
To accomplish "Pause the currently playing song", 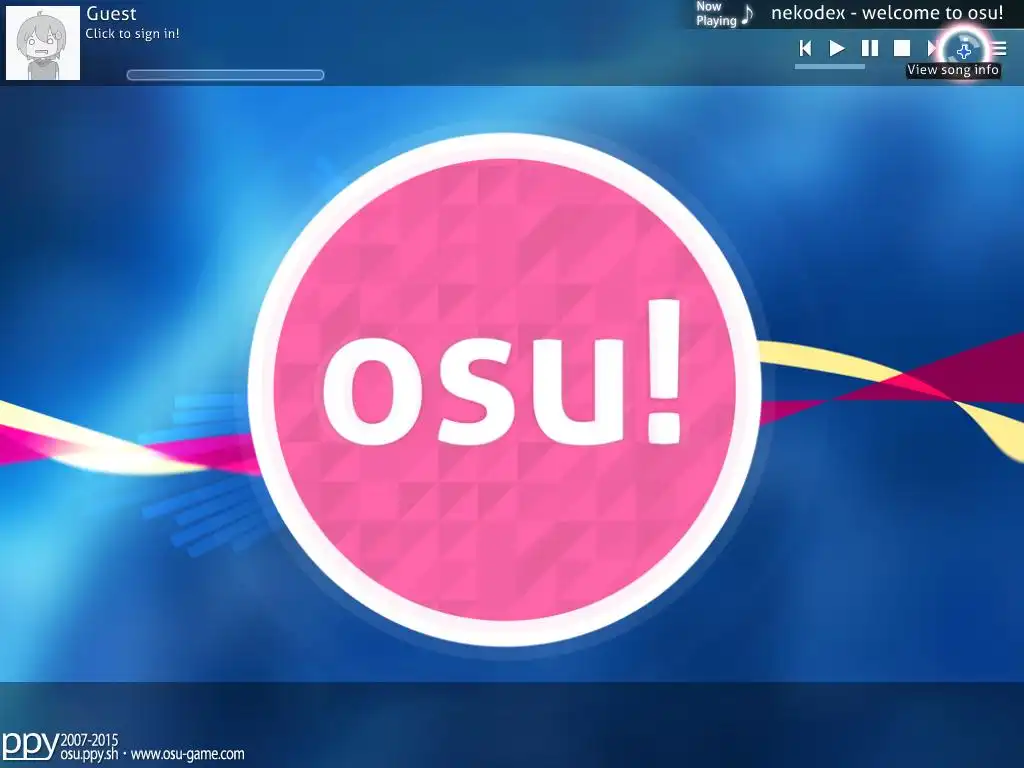I will (869, 48).
